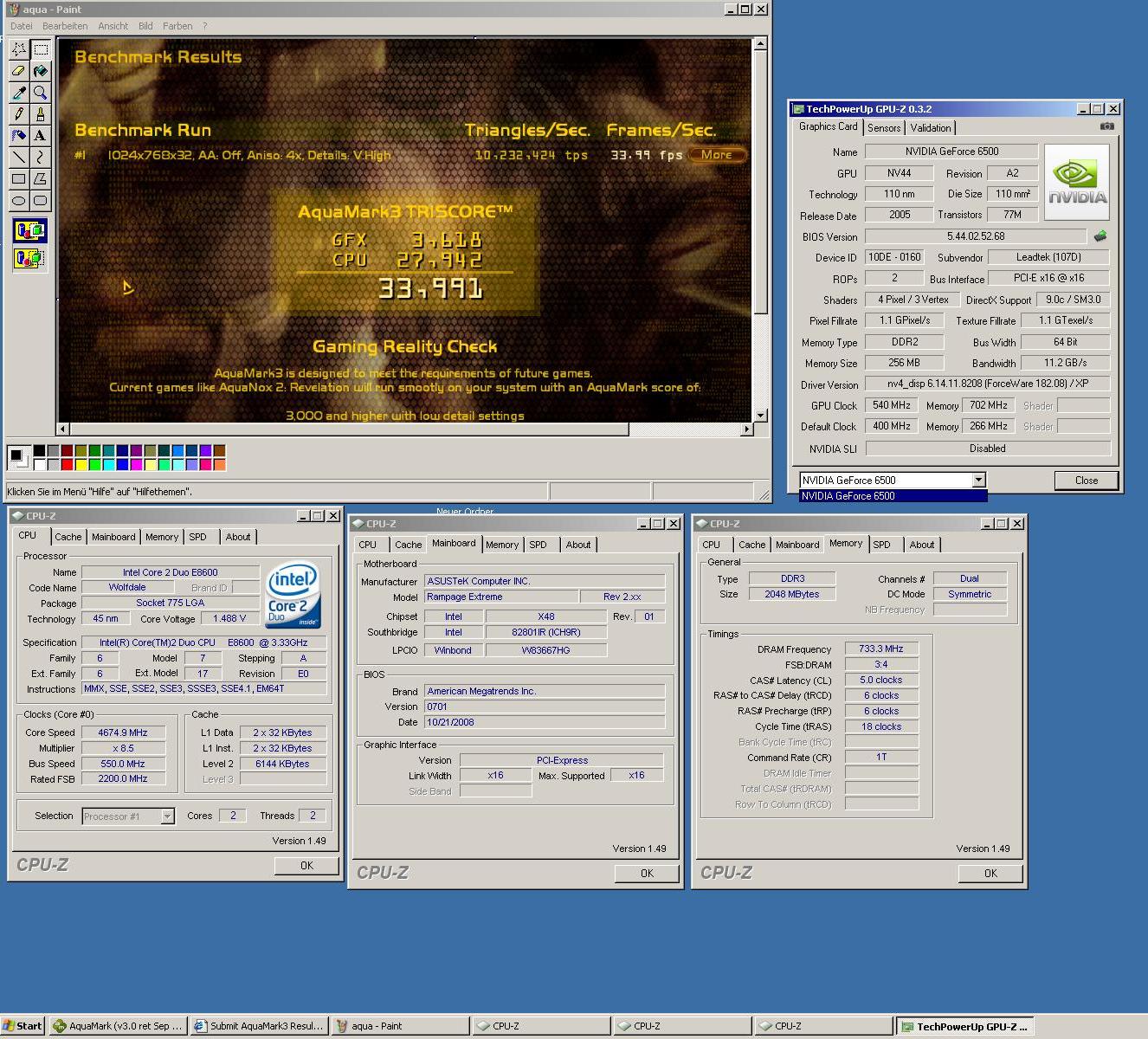Image resolution: width=1148 pixels, height=1039 pixels.
Task: Choose transparent selection mode in Paint toolbox
Action: [29, 258]
